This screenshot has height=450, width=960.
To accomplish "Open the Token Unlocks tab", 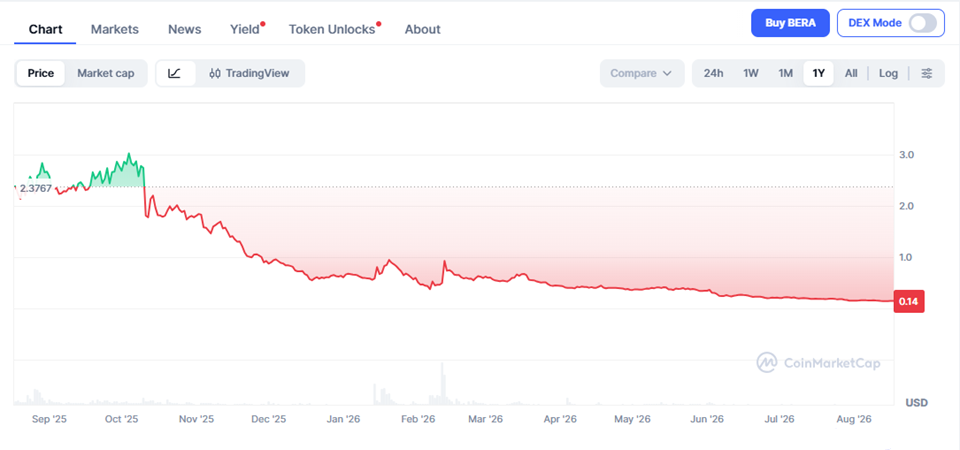I will (332, 29).
